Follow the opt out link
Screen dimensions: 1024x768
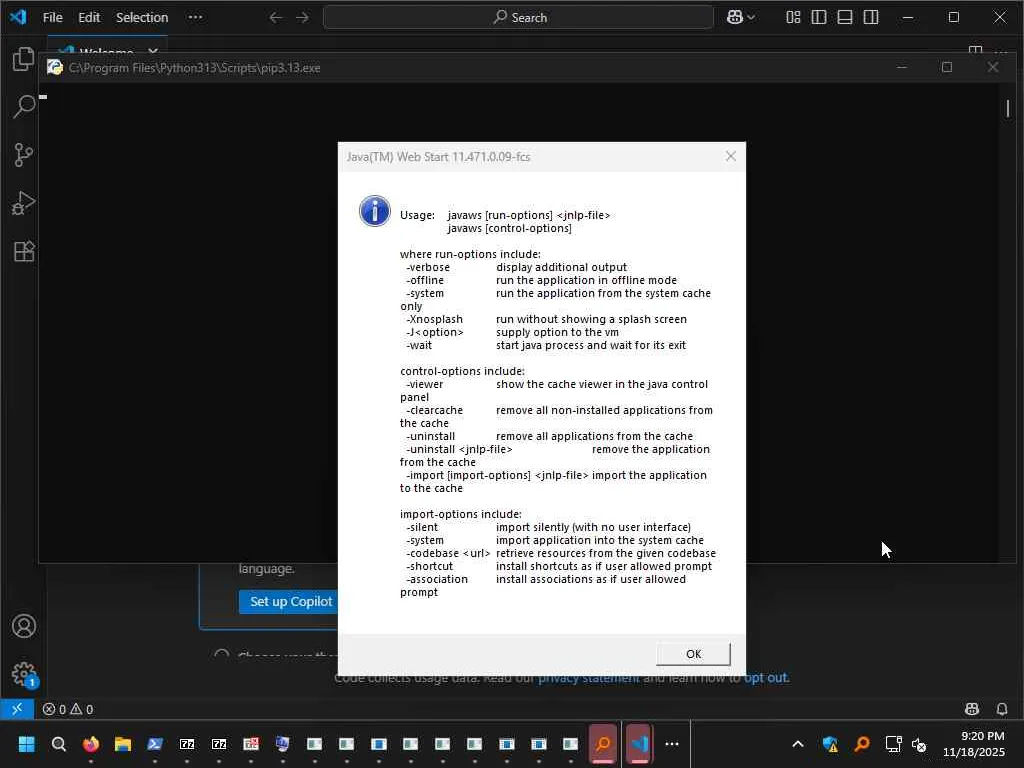tap(767, 678)
